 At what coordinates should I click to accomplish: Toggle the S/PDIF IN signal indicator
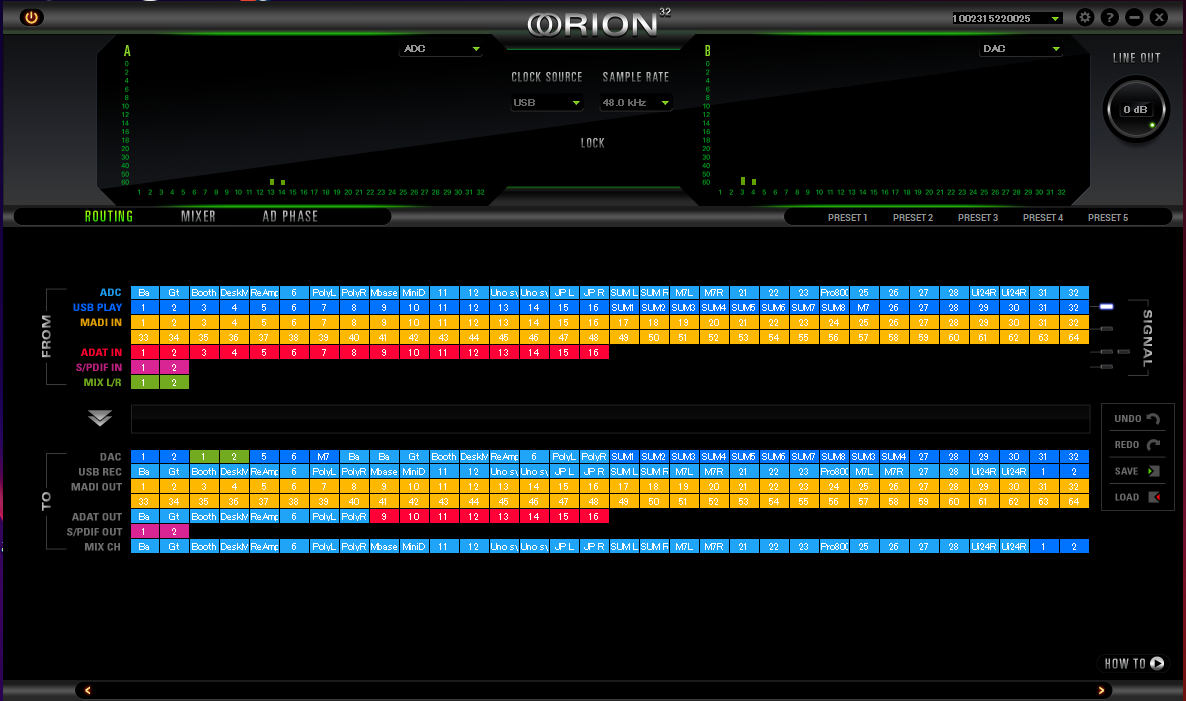(1107, 367)
